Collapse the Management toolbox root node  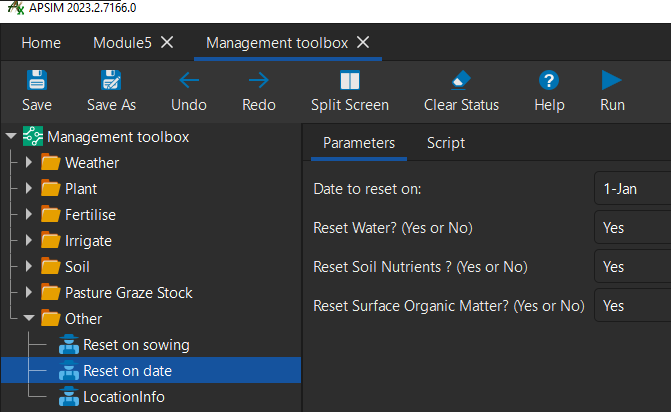pyautogui.click(x=11, y=136)
